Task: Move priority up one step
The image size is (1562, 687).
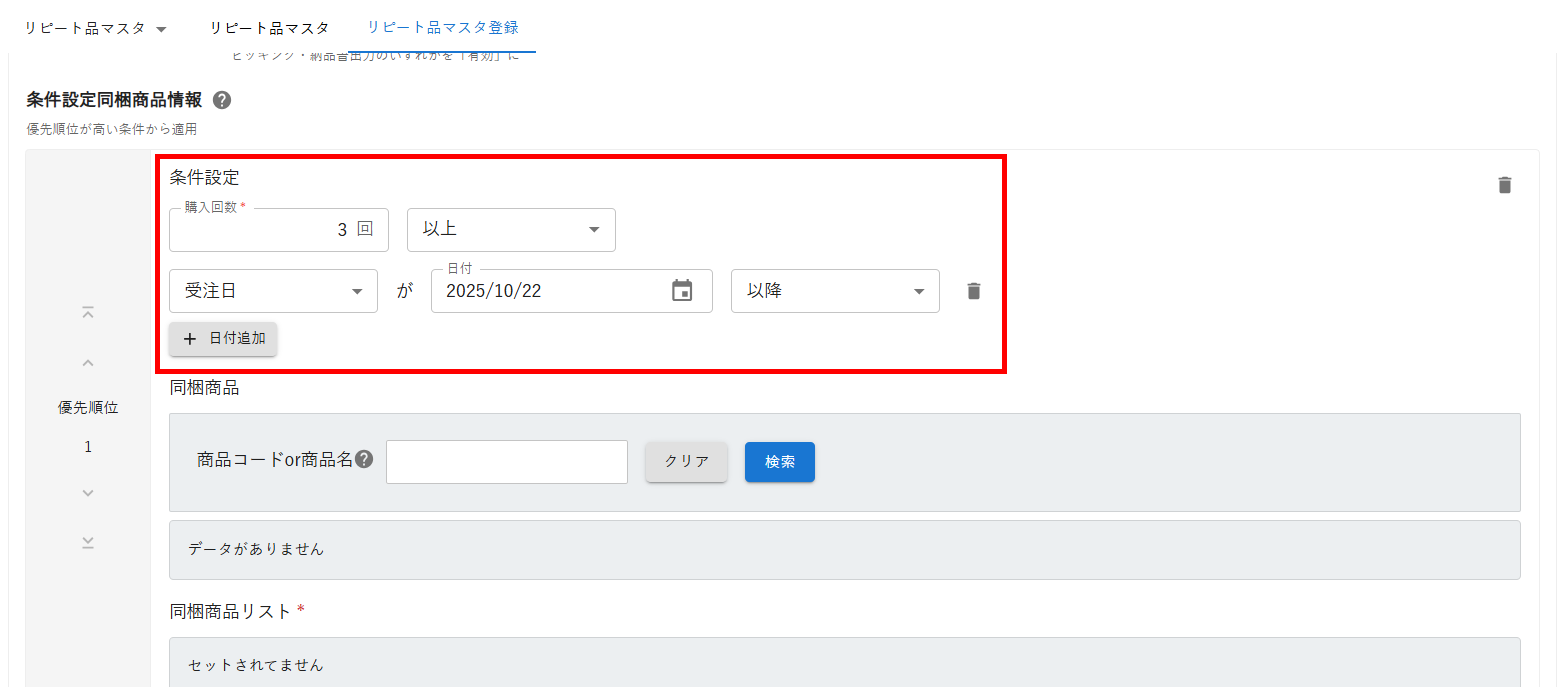Action: [x=88, y=363]
